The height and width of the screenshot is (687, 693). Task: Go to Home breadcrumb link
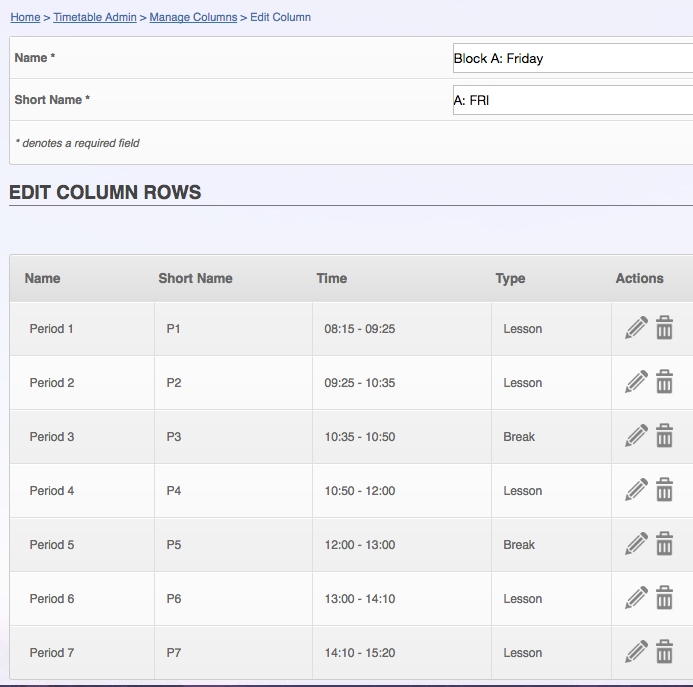(25, 17)
